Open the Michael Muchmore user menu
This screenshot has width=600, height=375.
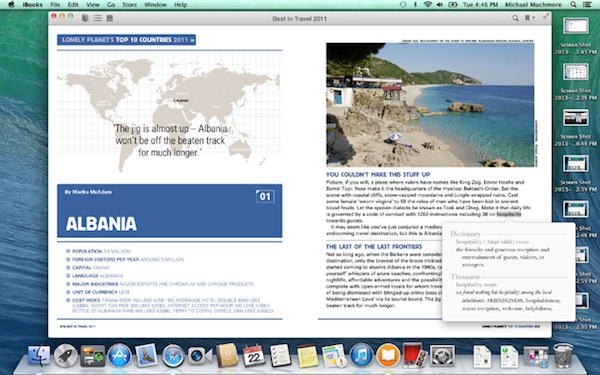[533, 5]
